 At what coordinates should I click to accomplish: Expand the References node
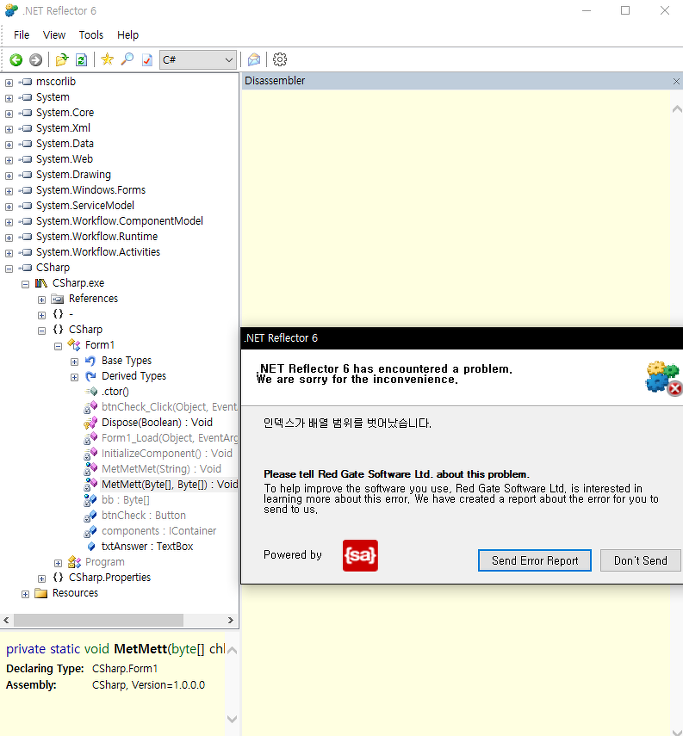pyautogui.click(x=42, y=299)
